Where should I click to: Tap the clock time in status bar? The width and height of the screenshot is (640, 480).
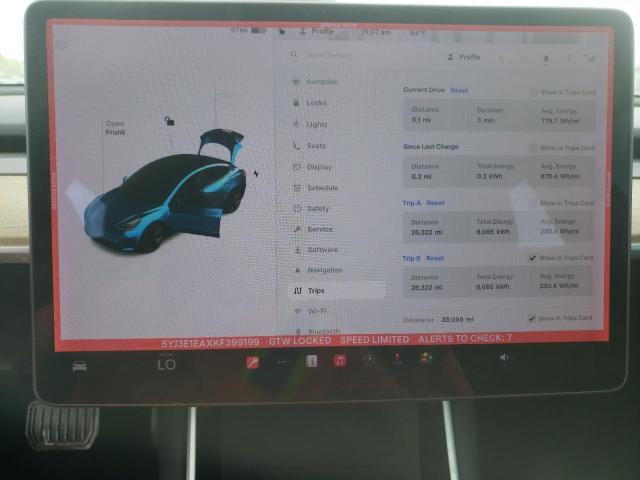point(376,32)
